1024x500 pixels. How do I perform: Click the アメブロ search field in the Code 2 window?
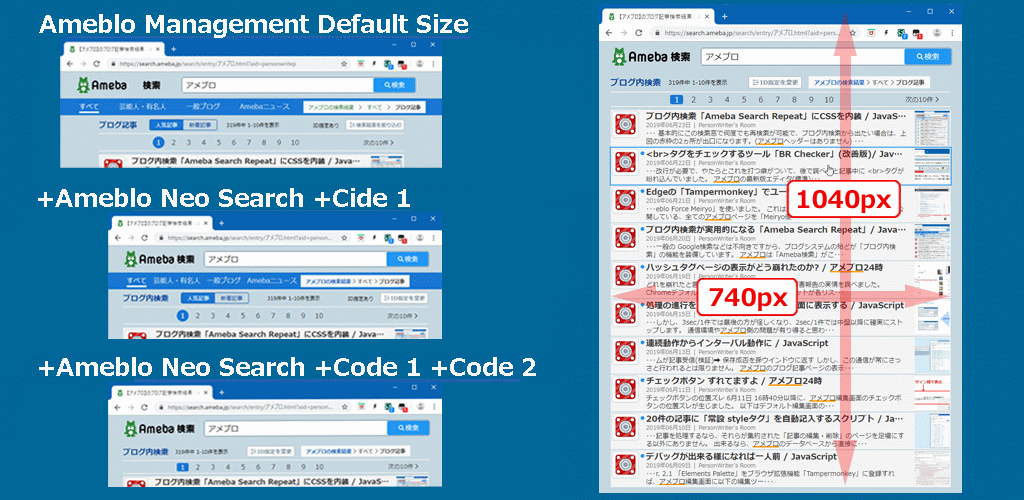pyautogui.click(x=295, y=429)
